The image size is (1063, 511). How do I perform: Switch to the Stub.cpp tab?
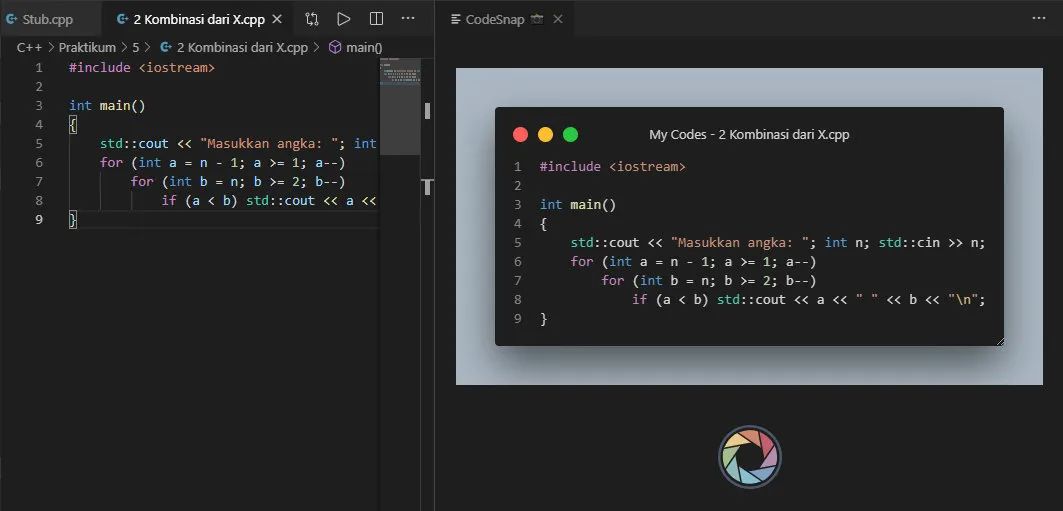tap(39, 20)
